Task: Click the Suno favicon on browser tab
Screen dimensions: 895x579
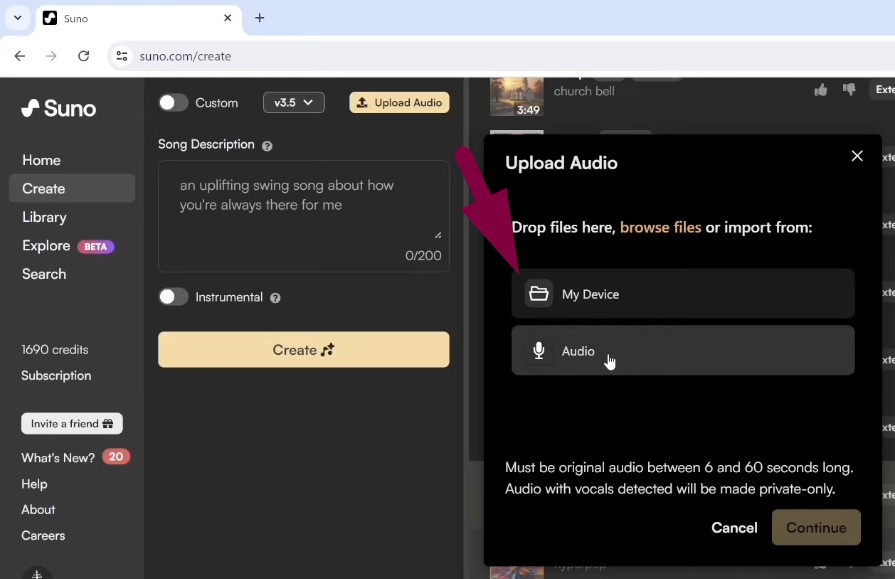Action: pos(50,18)
